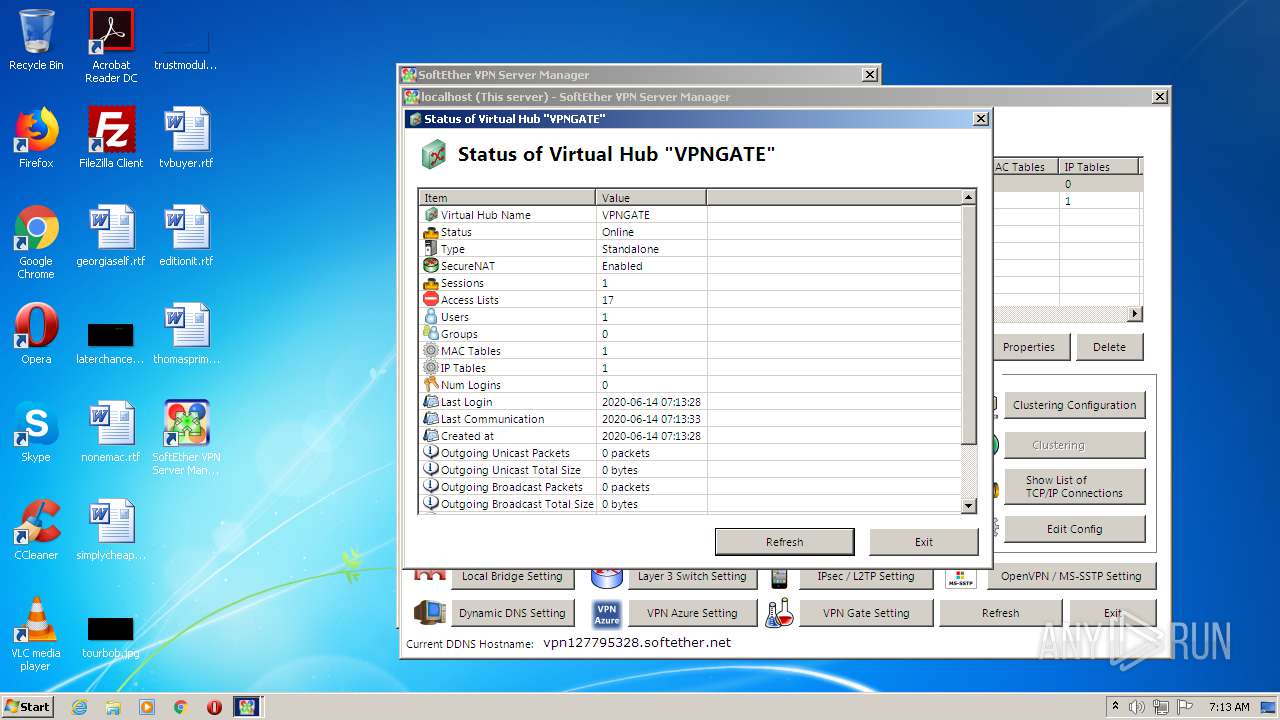The image size is (1280, 720).
Task: Click the Delete button
Action: click(1109, 347)
